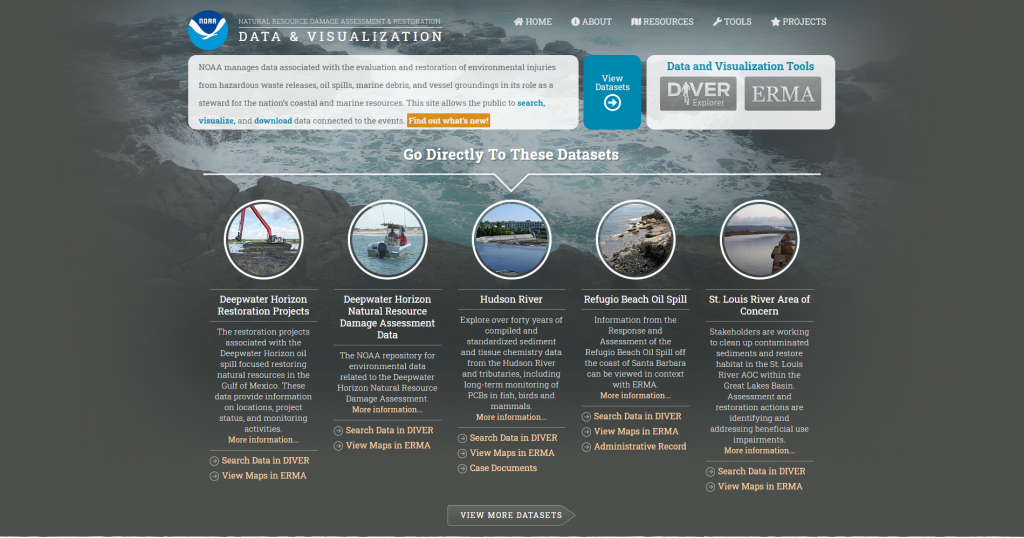Open the ABOUT menu item
This screenshot has height=538, width=1024.
click(x=592, y=22)
